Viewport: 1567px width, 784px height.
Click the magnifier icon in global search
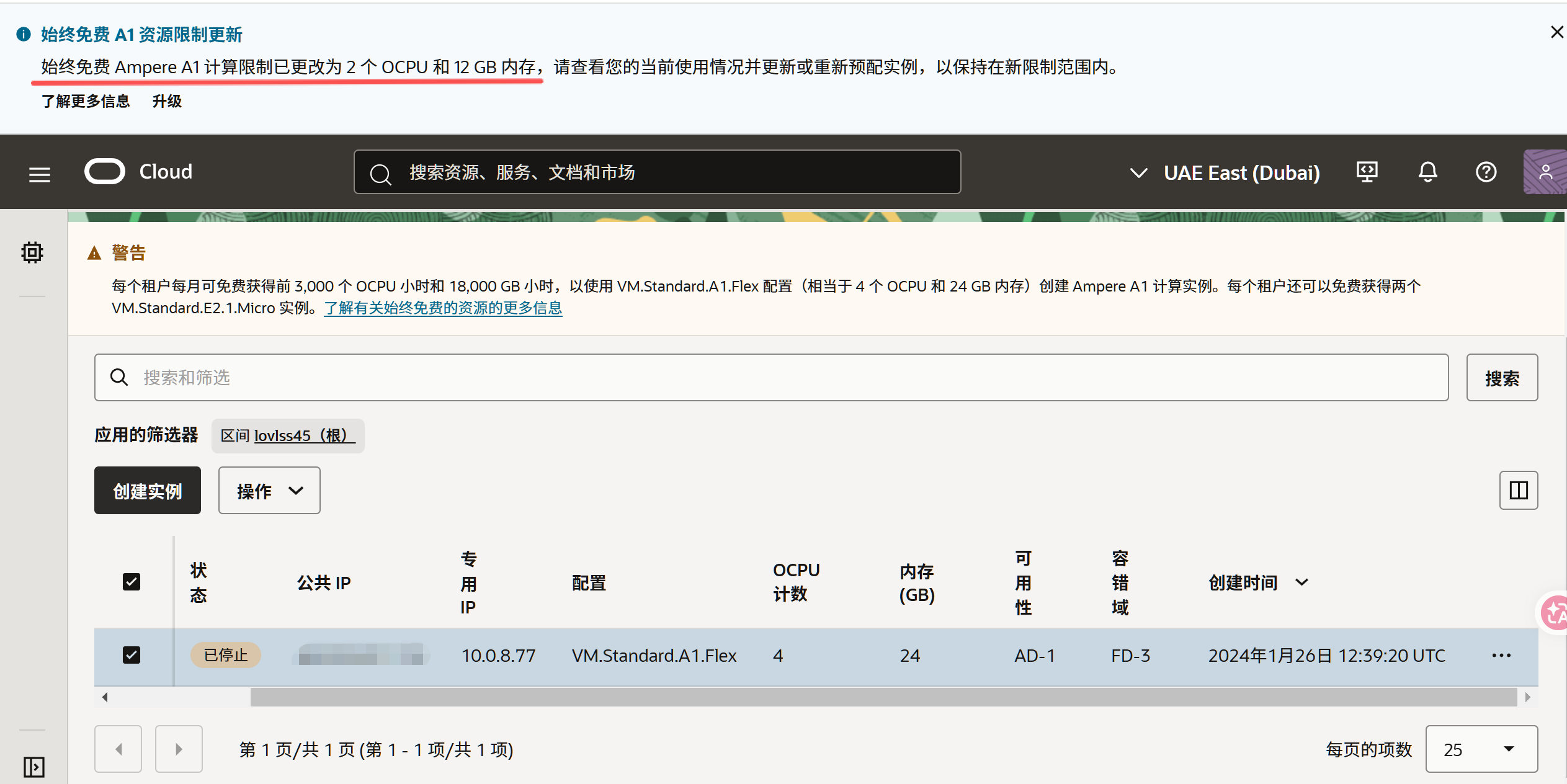click(x=380, y=174)
